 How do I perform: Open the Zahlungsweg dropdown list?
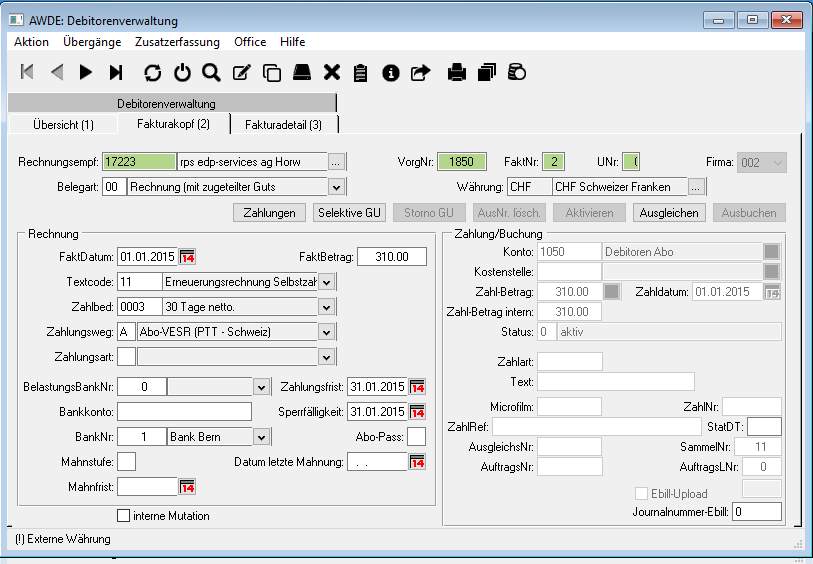point(326,332)
